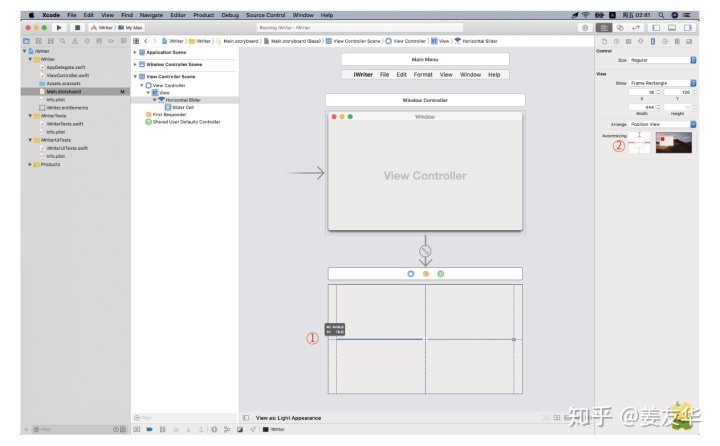This screenshot has width=720, height=446.
Task: Open the Connections inspector arrow icon
Action: [664, 41]
